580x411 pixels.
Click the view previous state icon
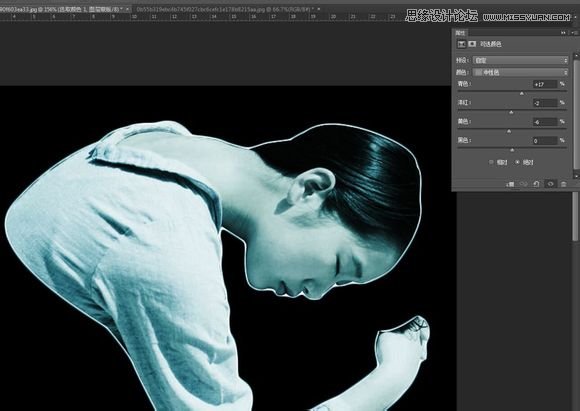tap(523, 184)
